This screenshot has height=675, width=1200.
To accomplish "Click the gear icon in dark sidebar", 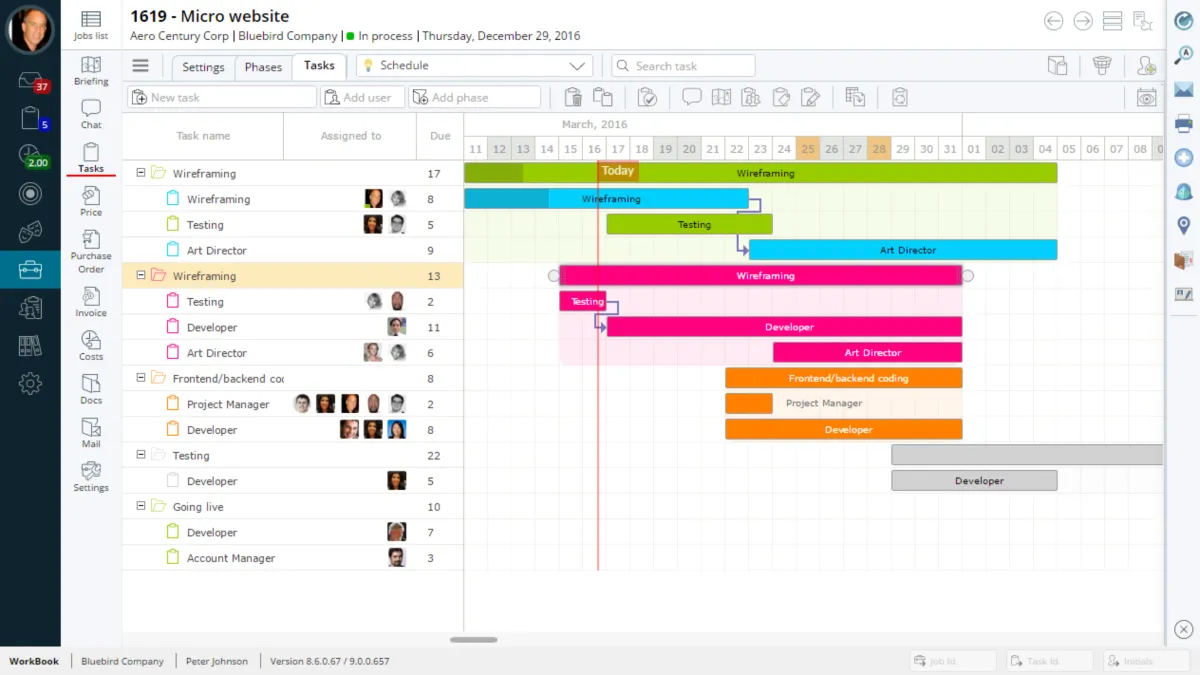I will tap(30, 382).
